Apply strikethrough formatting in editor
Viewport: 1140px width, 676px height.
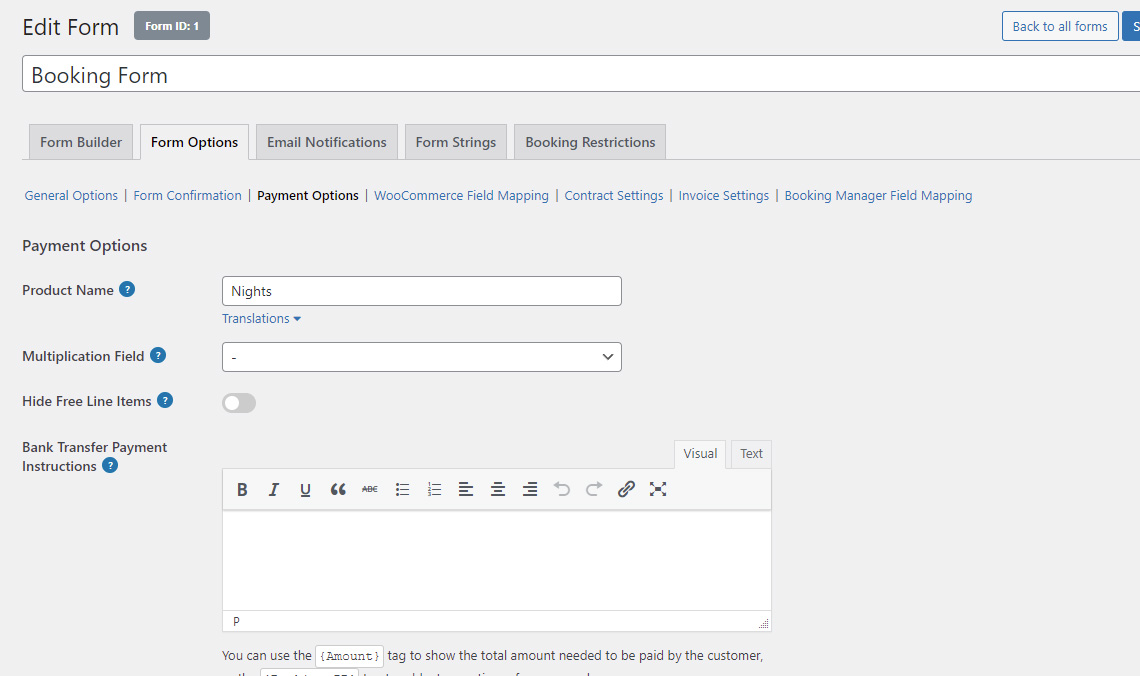click(370, 489)
